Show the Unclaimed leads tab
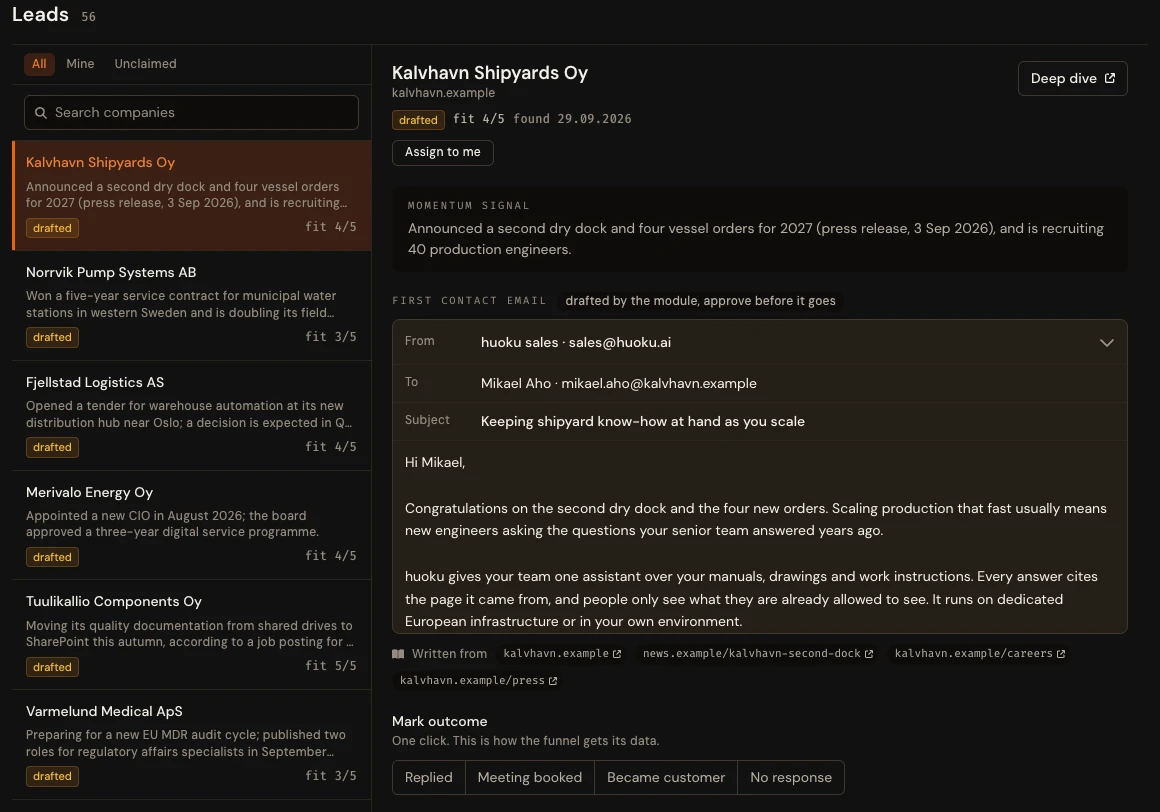The image size is (1160, 812). (145, 64)
